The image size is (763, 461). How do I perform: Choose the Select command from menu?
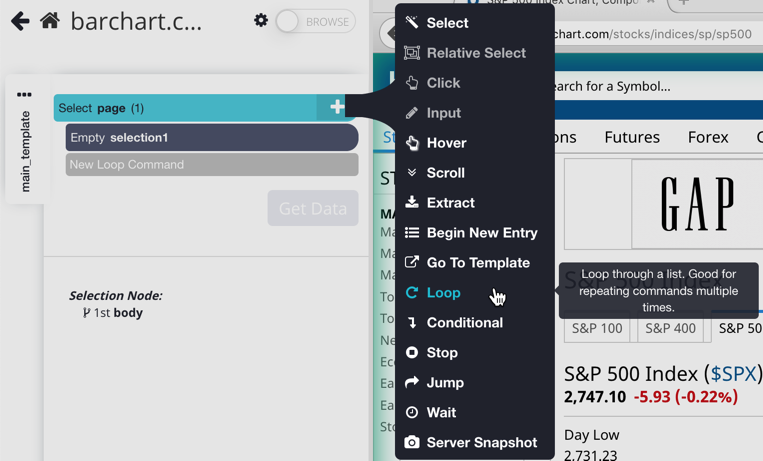point(446,23)
